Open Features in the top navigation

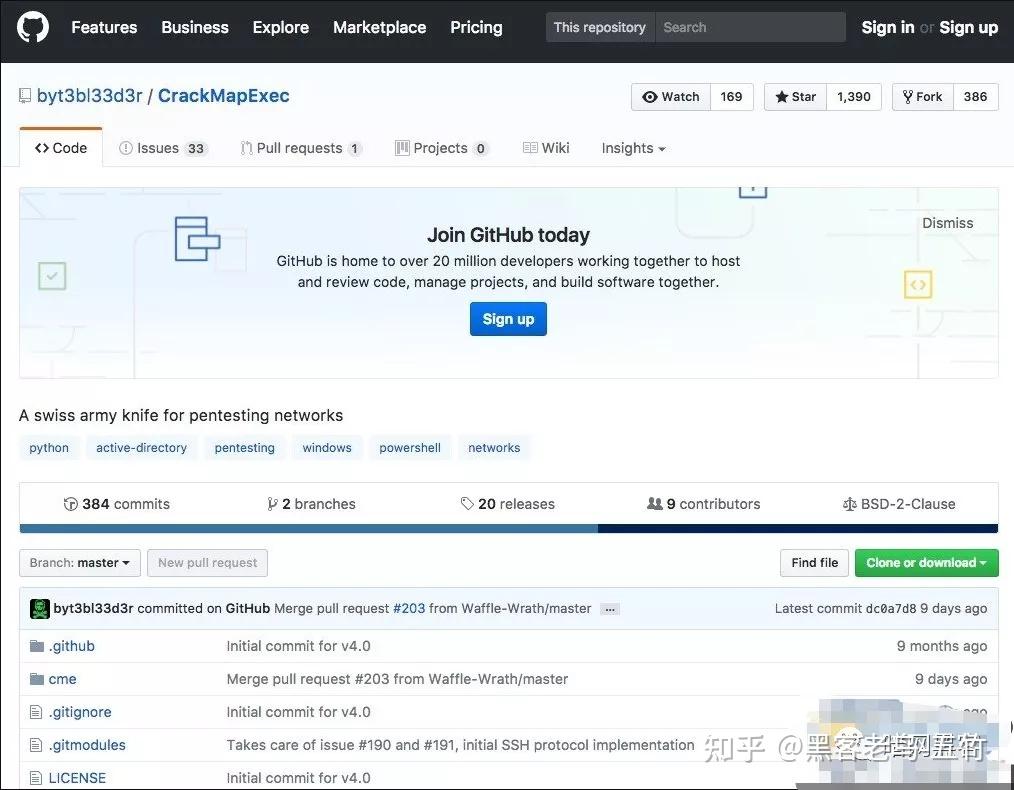pos(104,27)
